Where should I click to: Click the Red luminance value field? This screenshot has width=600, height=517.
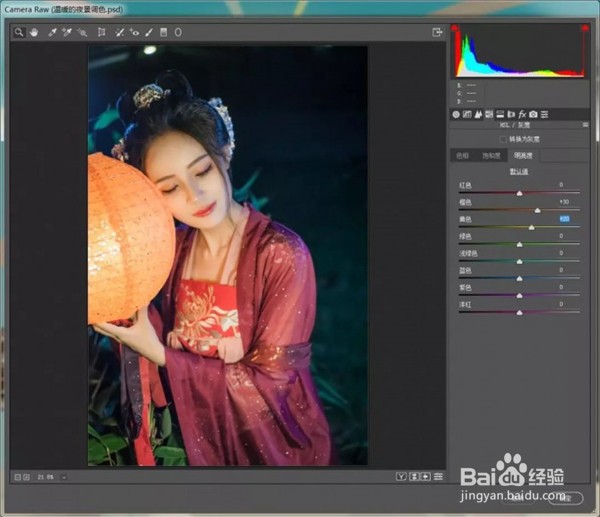[x=561, y=185]
